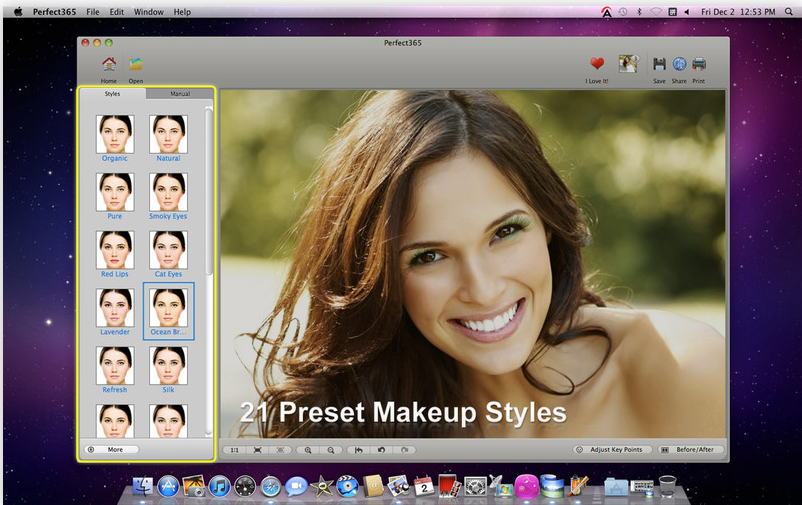Open Address Book from the Dock
The height and width of the screenshot is (505, 802).
pos(373,486)
